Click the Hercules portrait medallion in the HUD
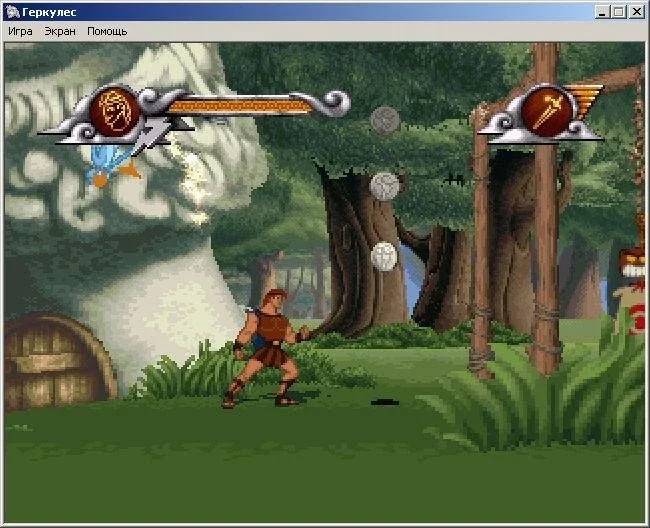The image size is (650, 528). pyautogui.click(x=115, y=112)
